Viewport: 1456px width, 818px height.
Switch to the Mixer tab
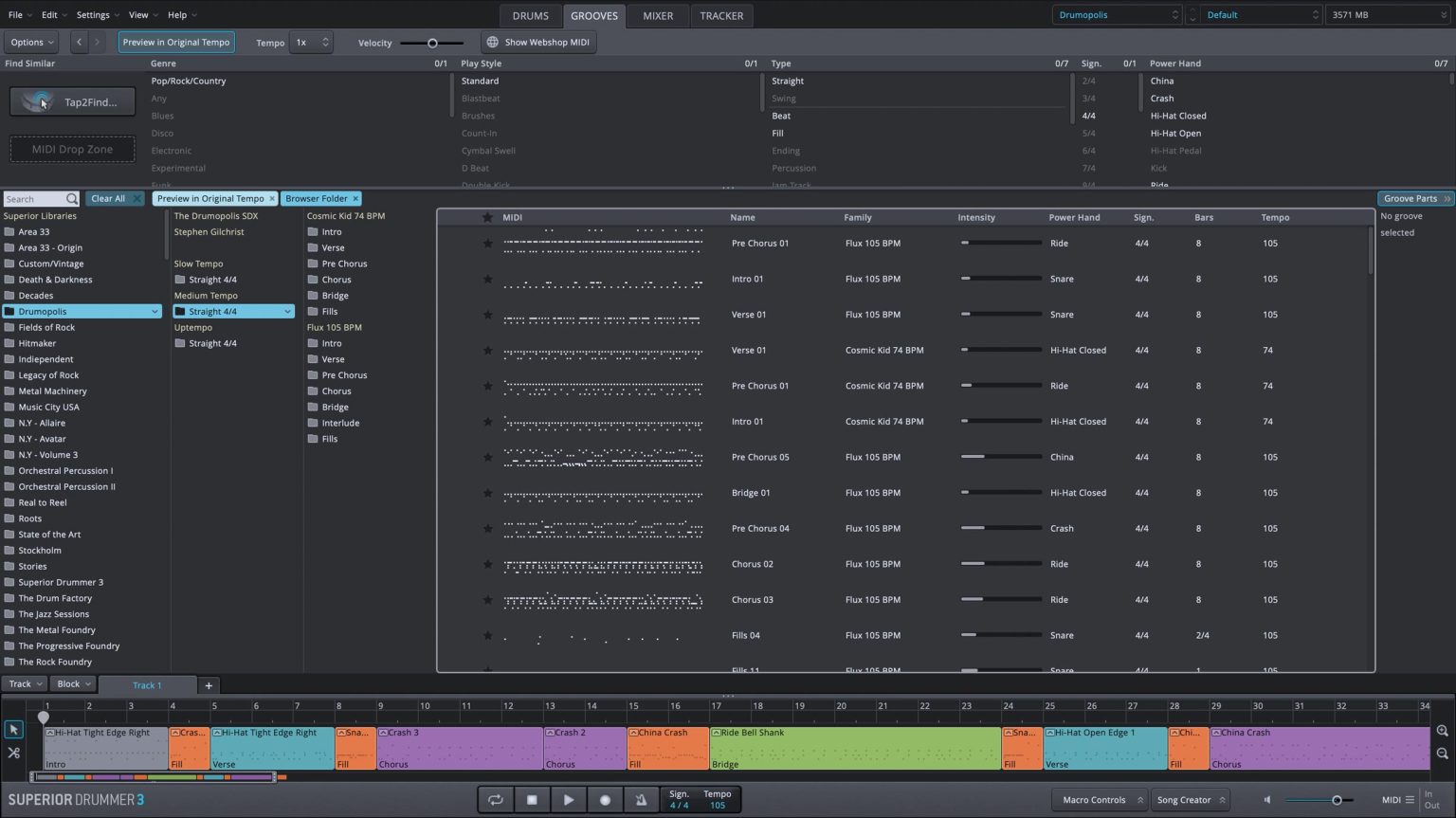657,16
